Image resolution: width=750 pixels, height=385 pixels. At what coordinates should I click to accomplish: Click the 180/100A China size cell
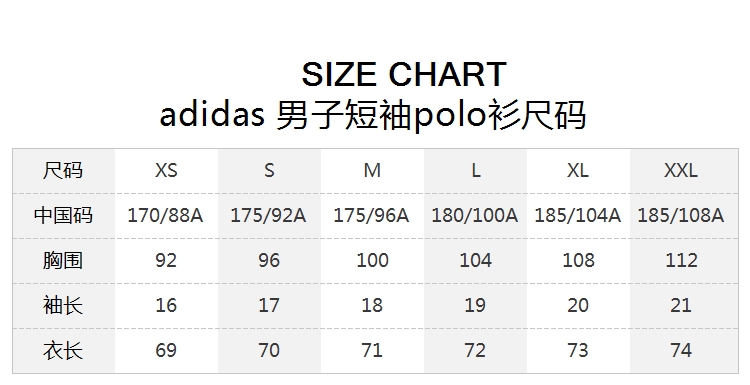(x=475, y=216)
